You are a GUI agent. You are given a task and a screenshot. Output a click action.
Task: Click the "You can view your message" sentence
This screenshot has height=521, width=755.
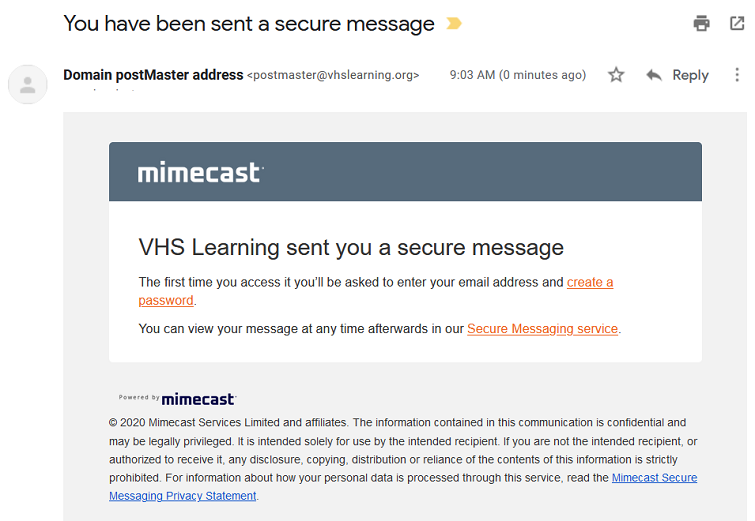point(301,329)
